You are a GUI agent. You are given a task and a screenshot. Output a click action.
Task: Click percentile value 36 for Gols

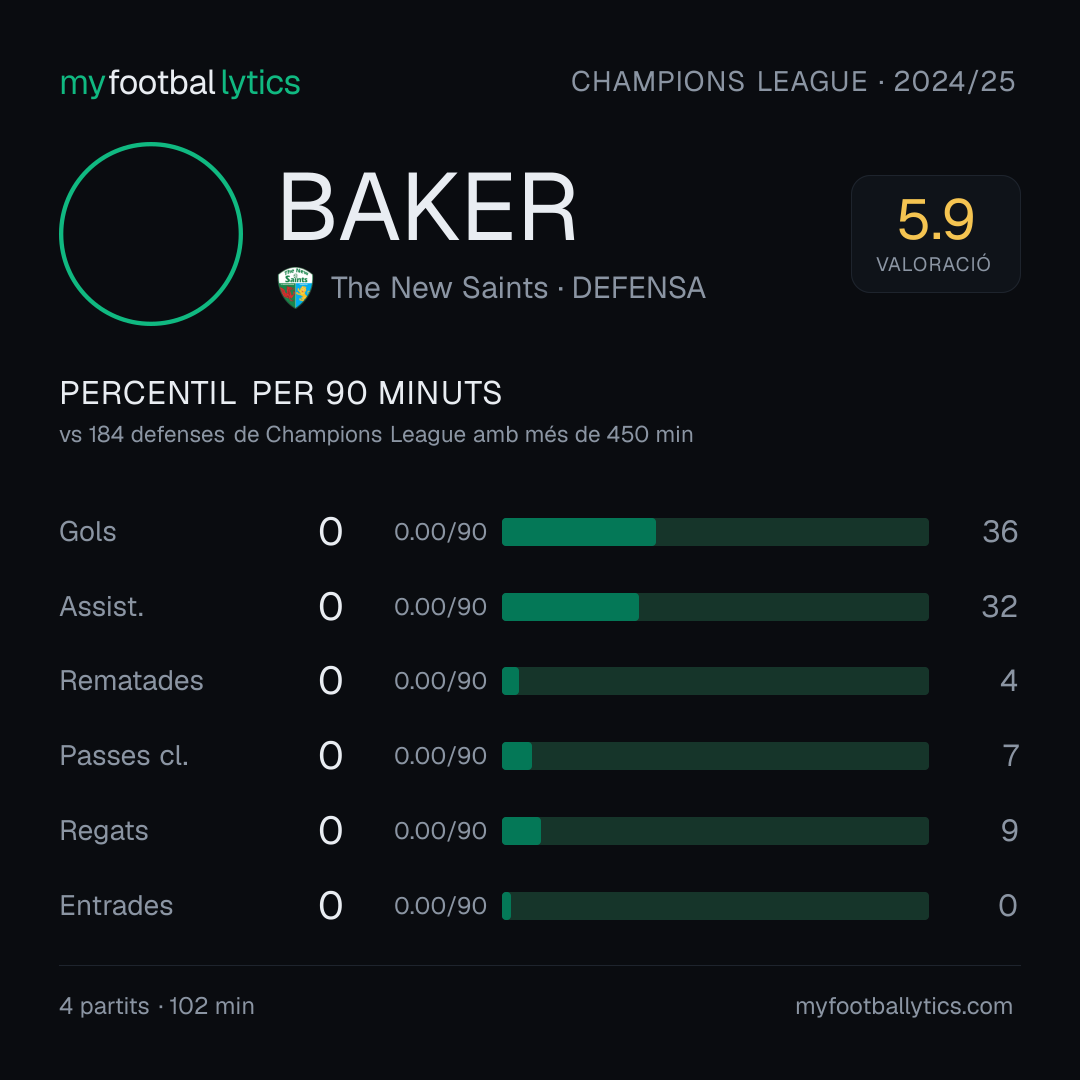coord(1000,532)
